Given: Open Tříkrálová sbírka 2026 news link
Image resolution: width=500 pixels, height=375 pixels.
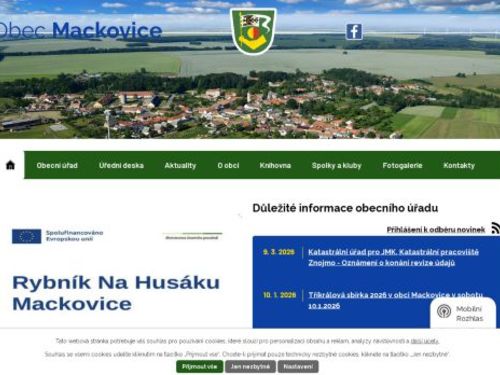Looking at the screenshot, I should pos(395,300).
